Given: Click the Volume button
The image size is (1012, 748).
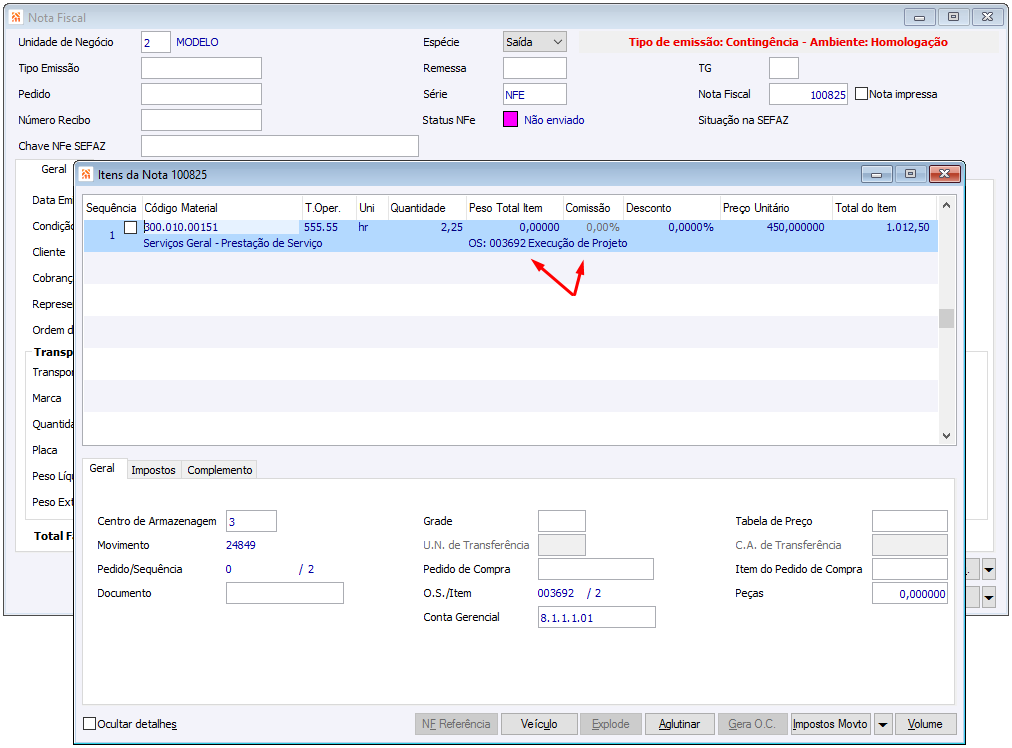Looking at the screenshot, I should coord(925,724).
